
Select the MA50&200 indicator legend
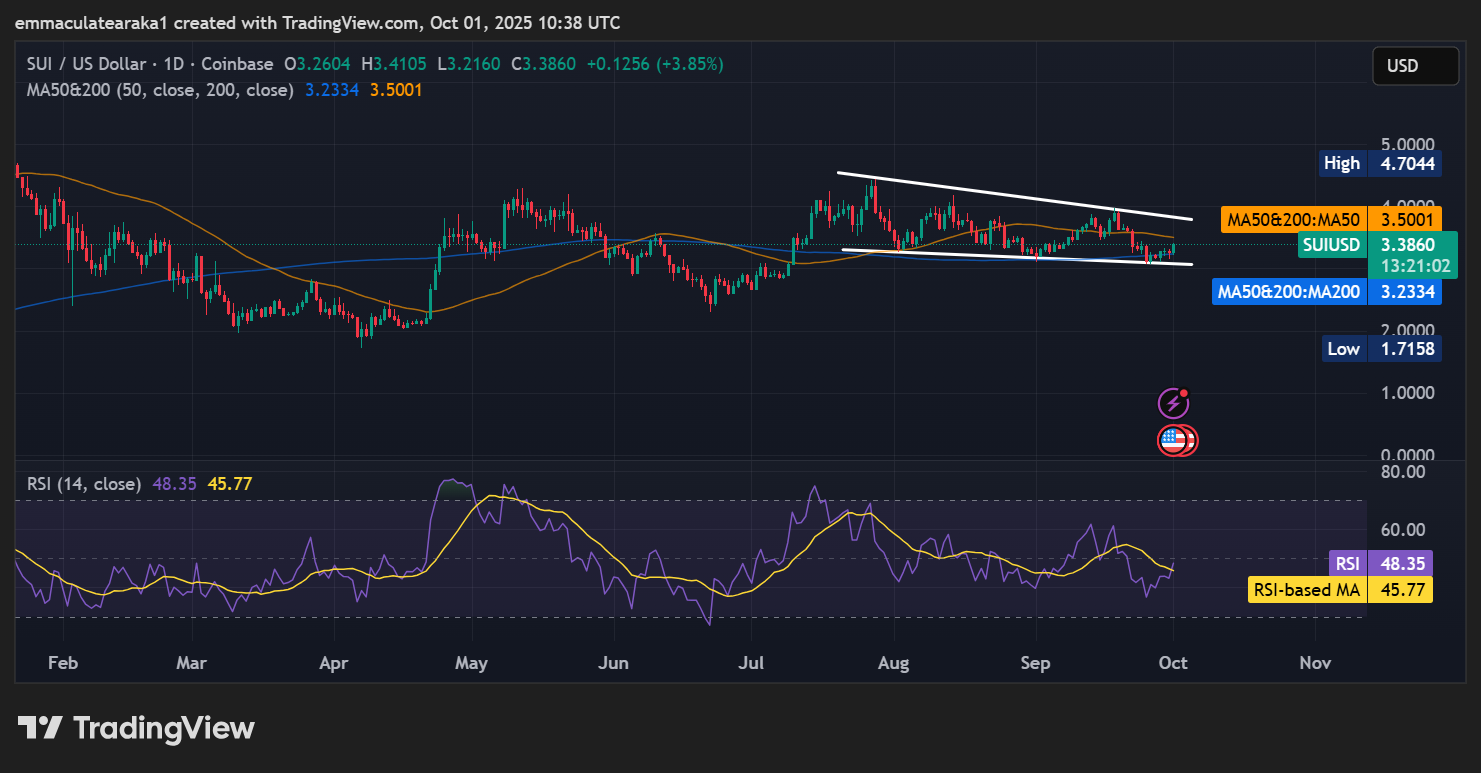160,90
